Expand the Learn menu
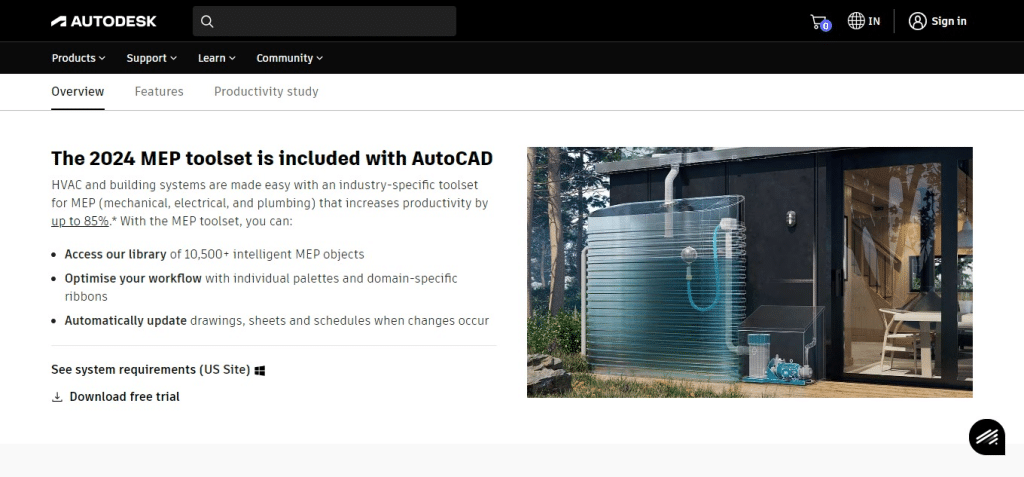Viewport: 1024px width, 477px height. [x=217, y=58]
